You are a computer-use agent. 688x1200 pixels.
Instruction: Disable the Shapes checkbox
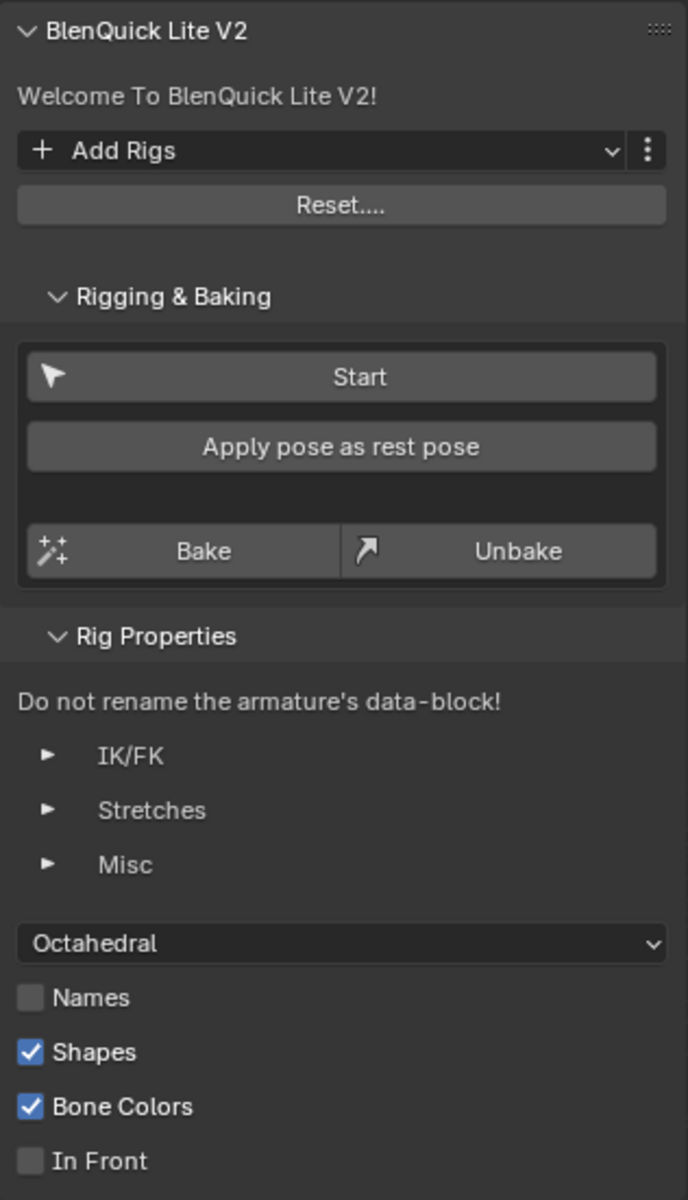click(31, 1052)
